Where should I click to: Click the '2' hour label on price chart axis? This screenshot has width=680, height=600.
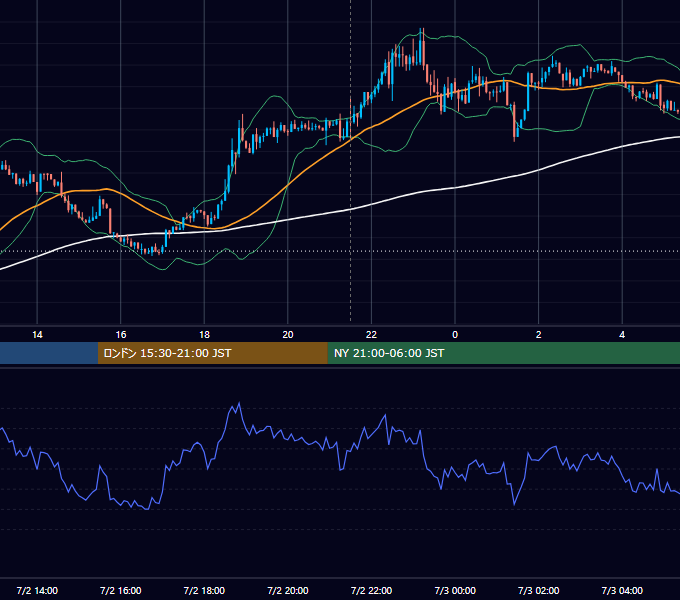click(x=539, y=335)
